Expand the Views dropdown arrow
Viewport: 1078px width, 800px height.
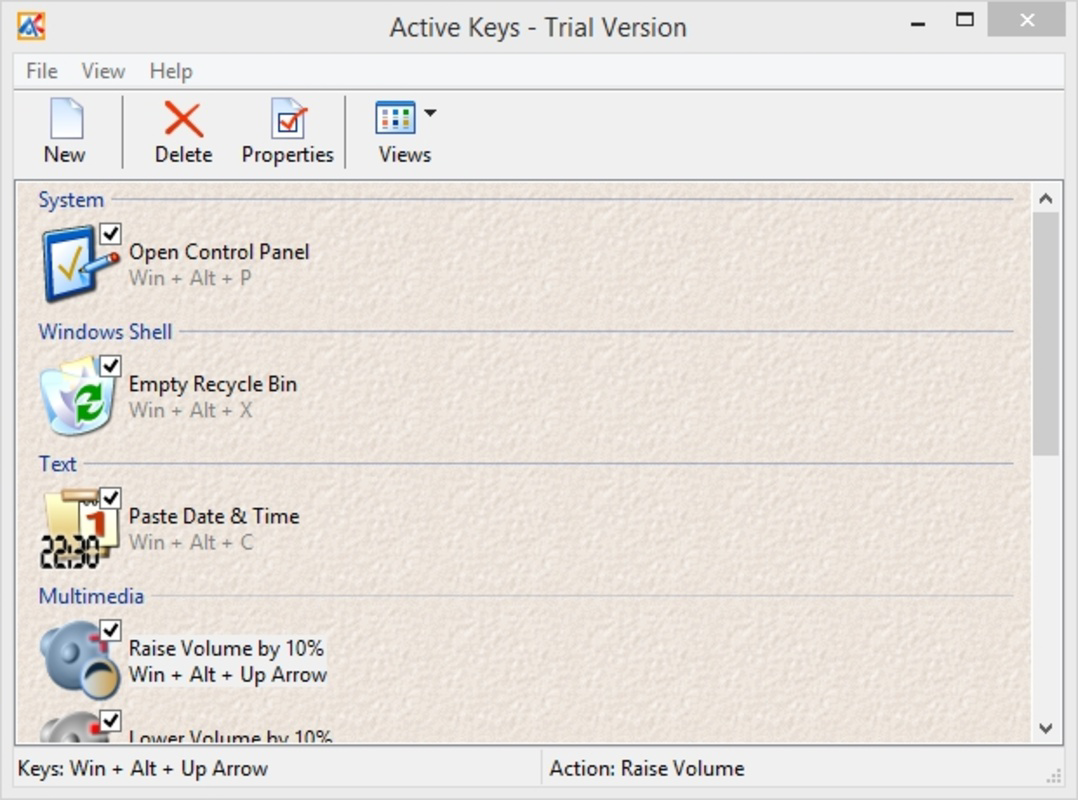(x=430, y=113)
